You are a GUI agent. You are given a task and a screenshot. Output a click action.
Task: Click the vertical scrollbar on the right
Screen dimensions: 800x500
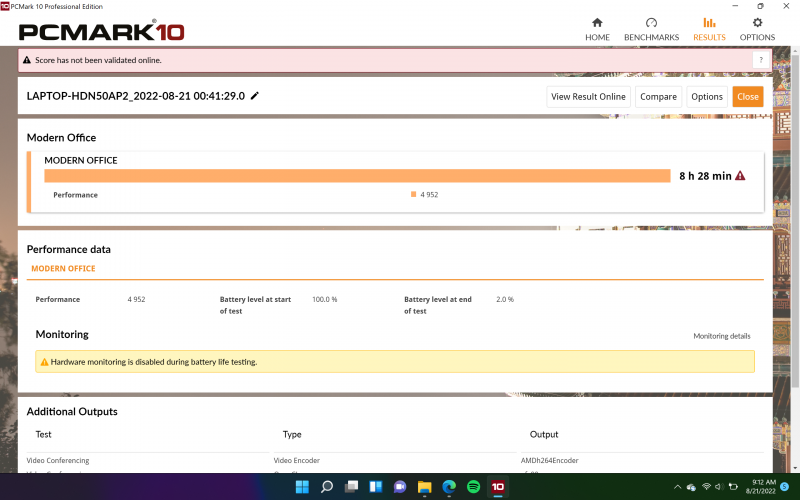[x=795, y=219]
